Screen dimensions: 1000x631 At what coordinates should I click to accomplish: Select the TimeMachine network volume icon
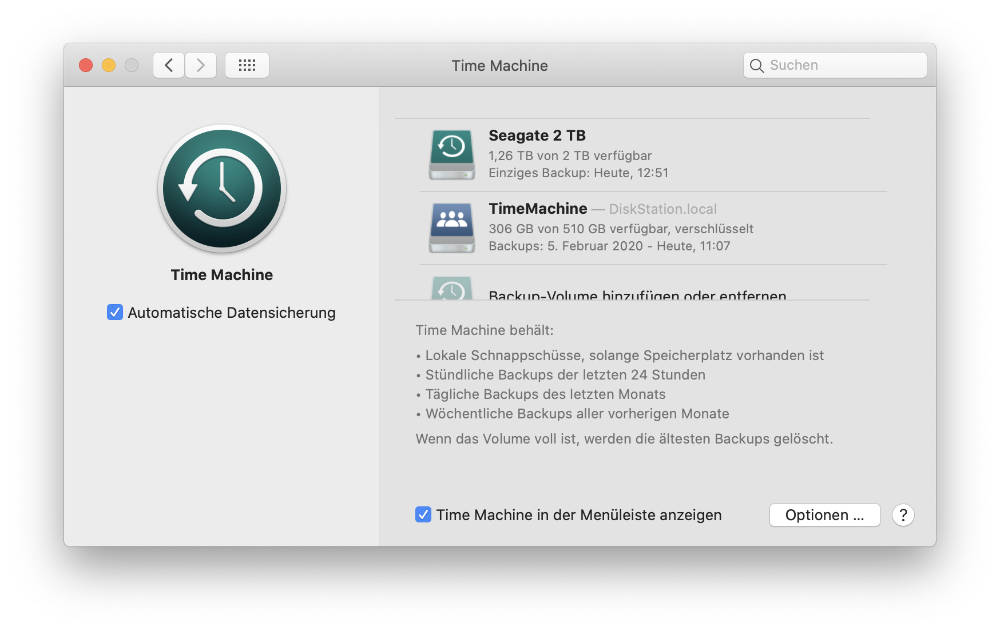click(452, 228)
